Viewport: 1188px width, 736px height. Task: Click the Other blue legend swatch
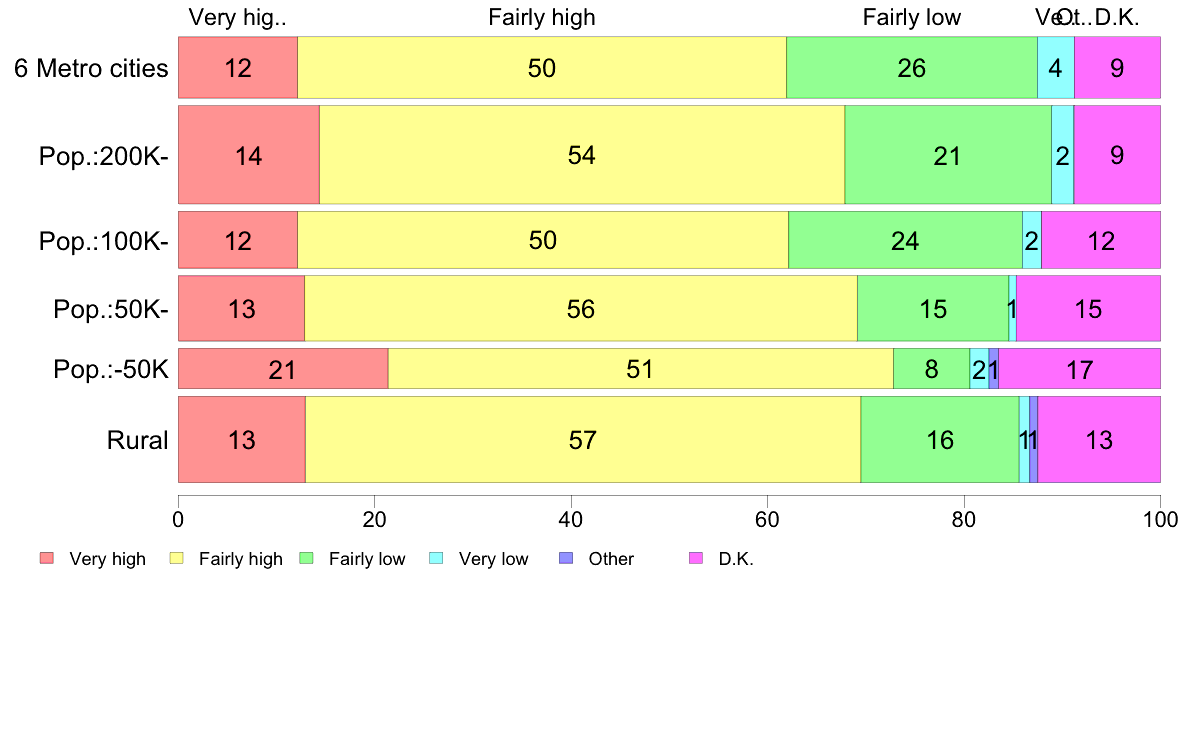(x=566, y=559)
